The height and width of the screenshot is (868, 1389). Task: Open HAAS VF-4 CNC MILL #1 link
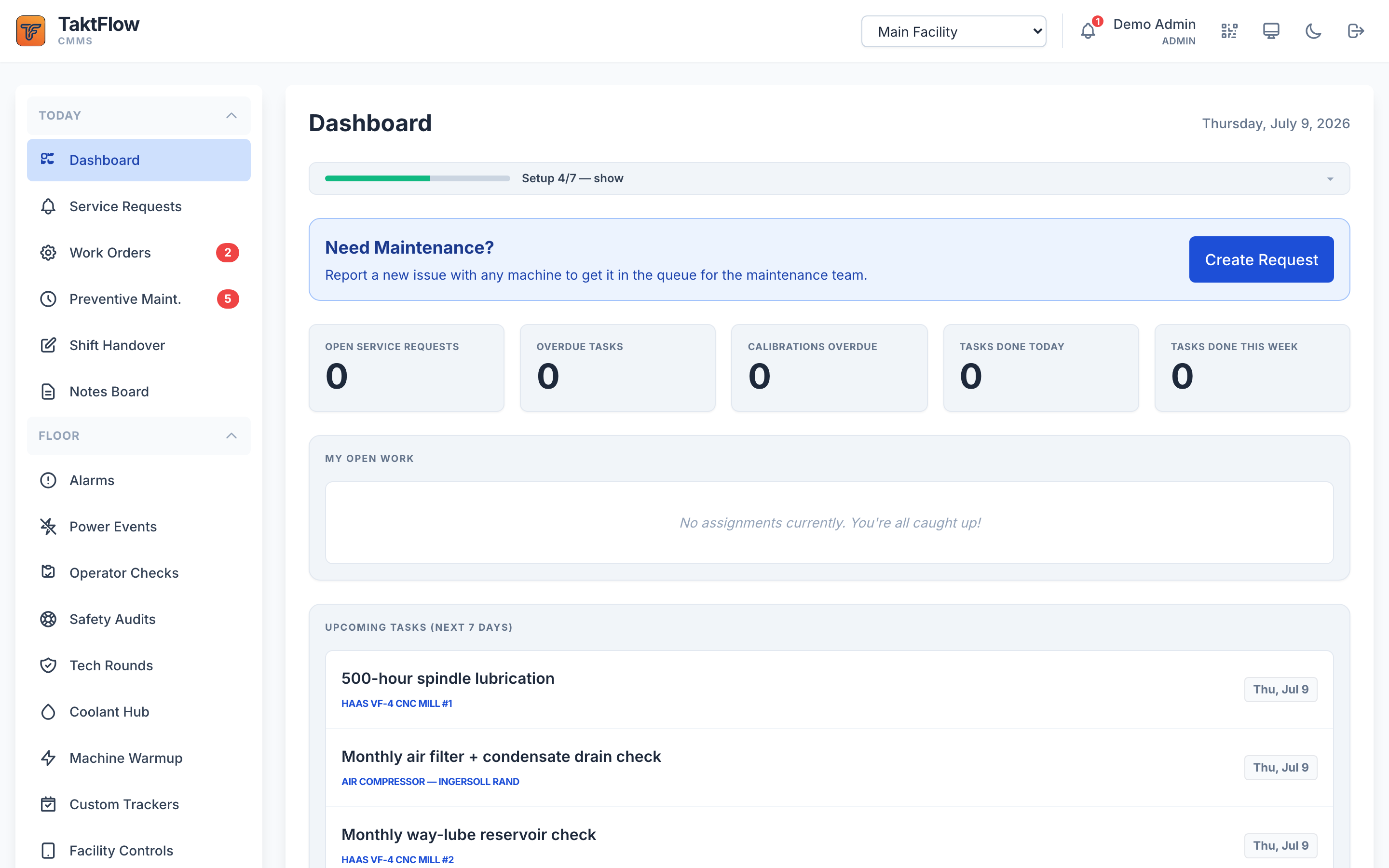[x=396, y=703]
